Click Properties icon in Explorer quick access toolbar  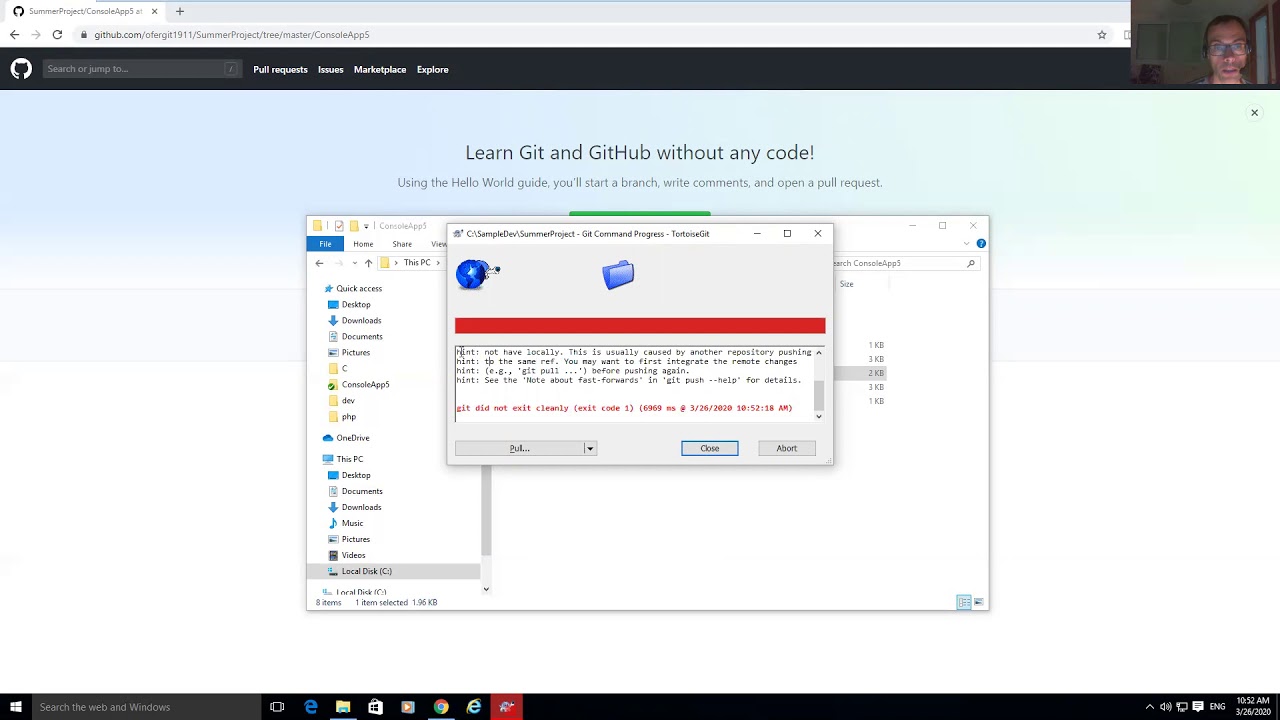coord(339,226)
